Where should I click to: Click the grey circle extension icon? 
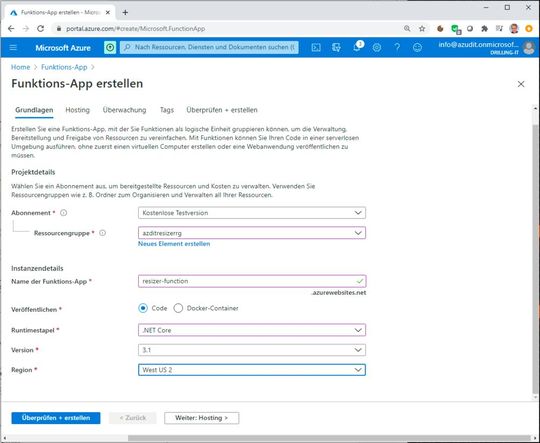470,29
